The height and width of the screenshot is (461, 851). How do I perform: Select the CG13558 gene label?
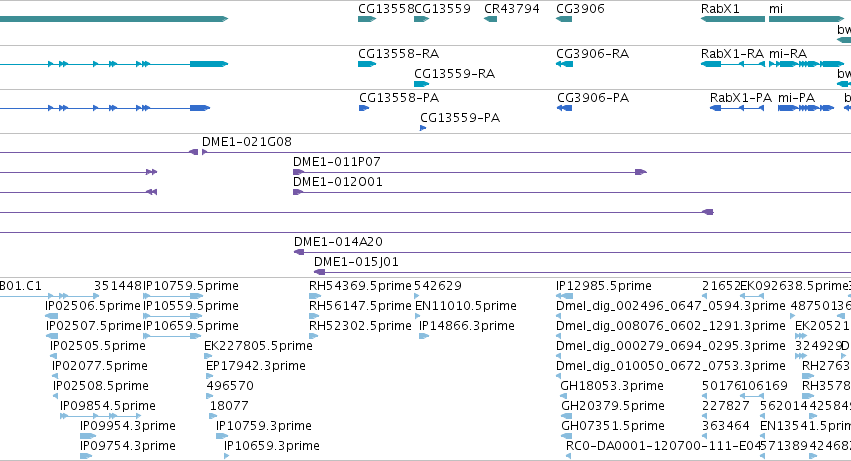coord(386,9)
